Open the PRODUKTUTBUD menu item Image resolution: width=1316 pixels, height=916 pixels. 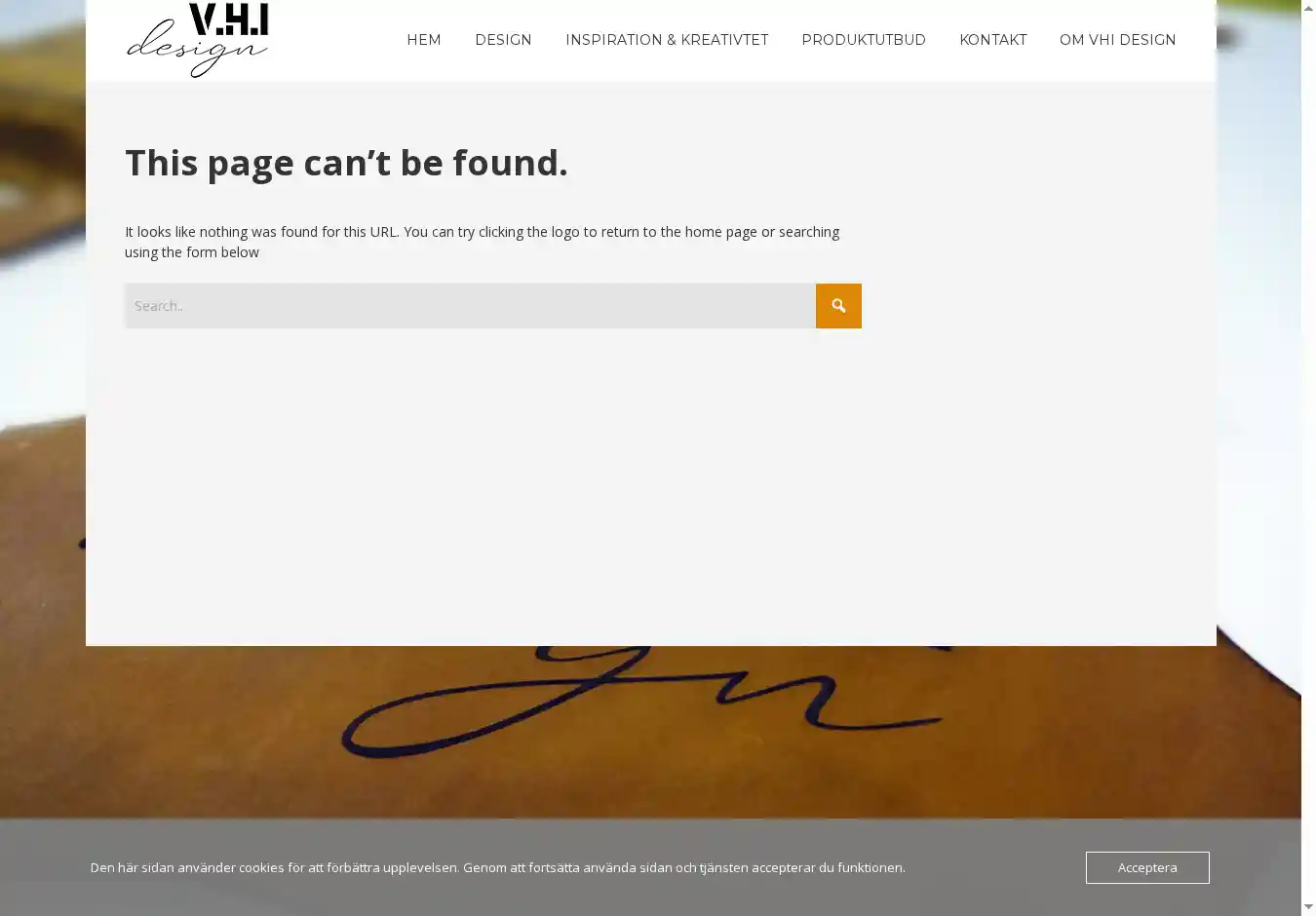(864, 40)
